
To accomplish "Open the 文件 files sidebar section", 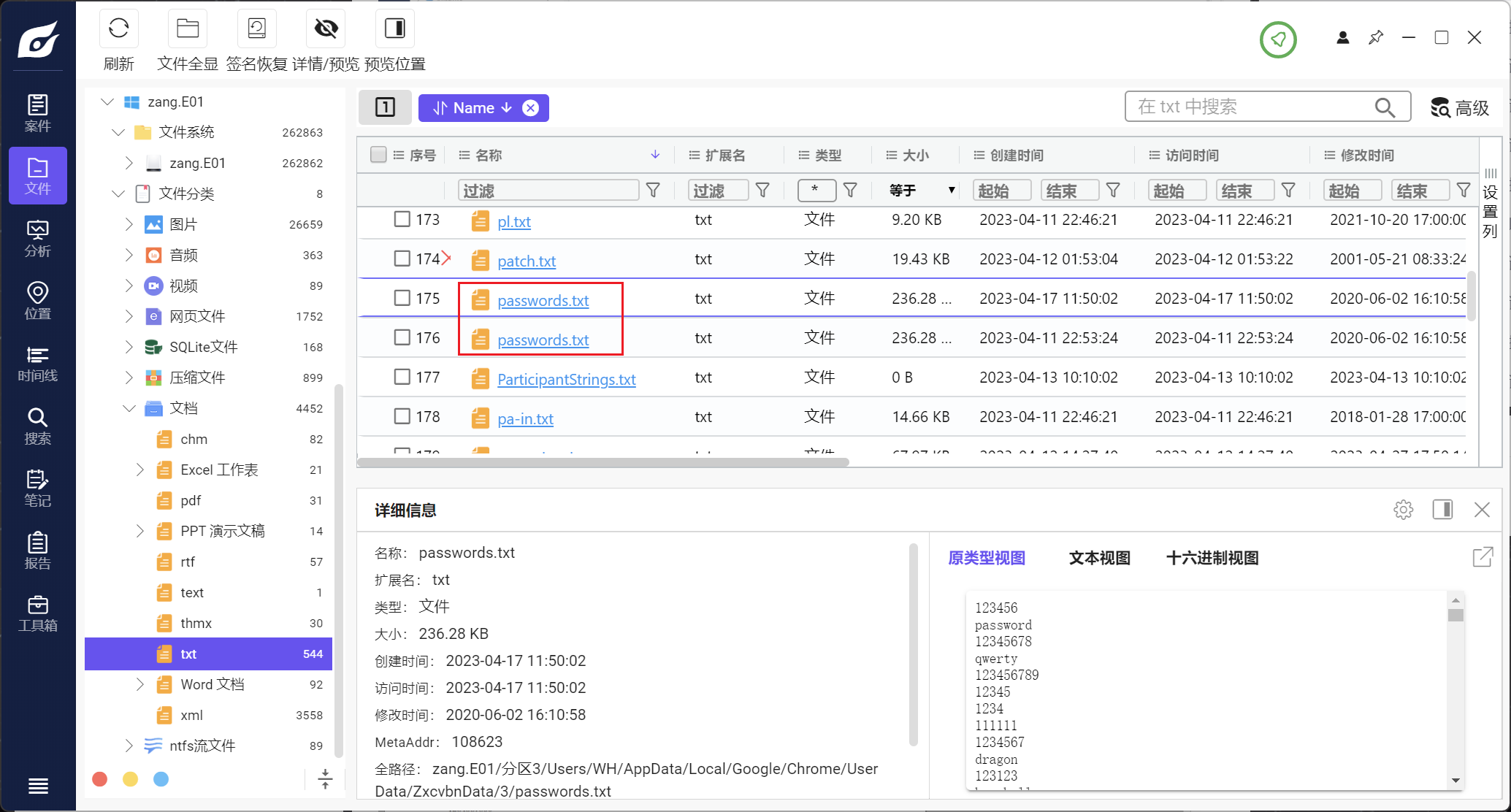I will point(38,175).
